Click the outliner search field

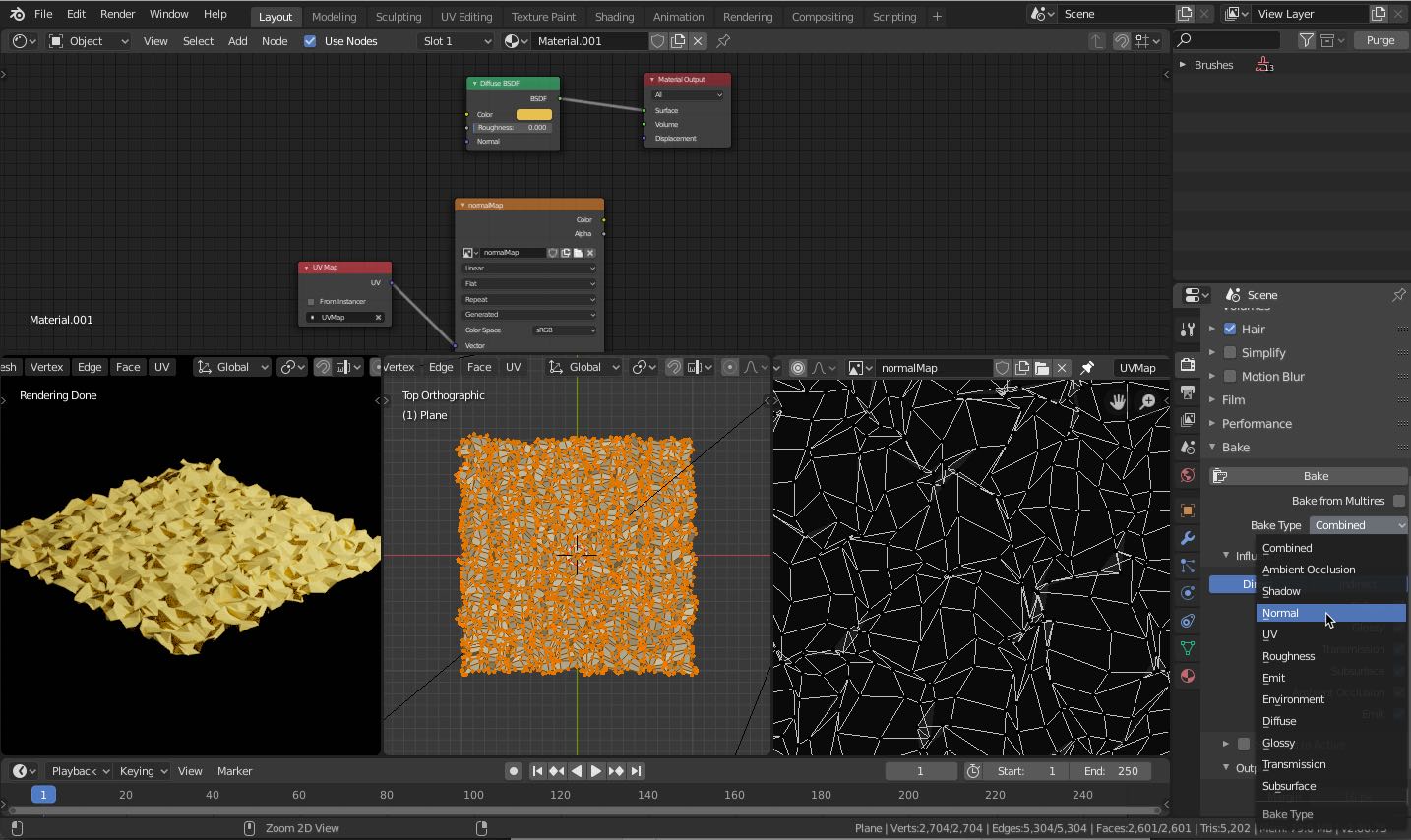1228,40
